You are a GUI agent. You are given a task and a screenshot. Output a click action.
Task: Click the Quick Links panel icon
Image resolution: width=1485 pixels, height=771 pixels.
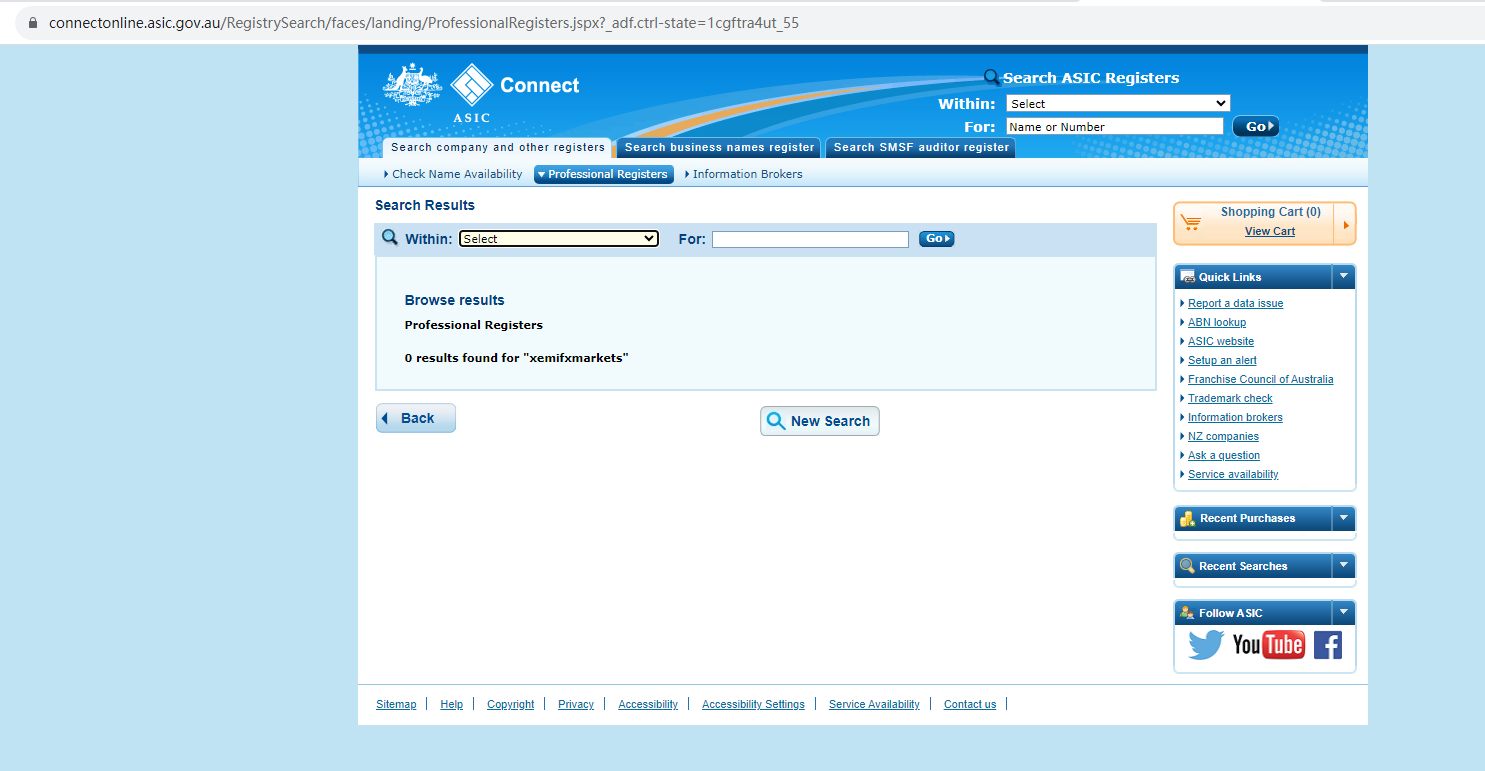pyautogui.click(x=1187, y=277)
